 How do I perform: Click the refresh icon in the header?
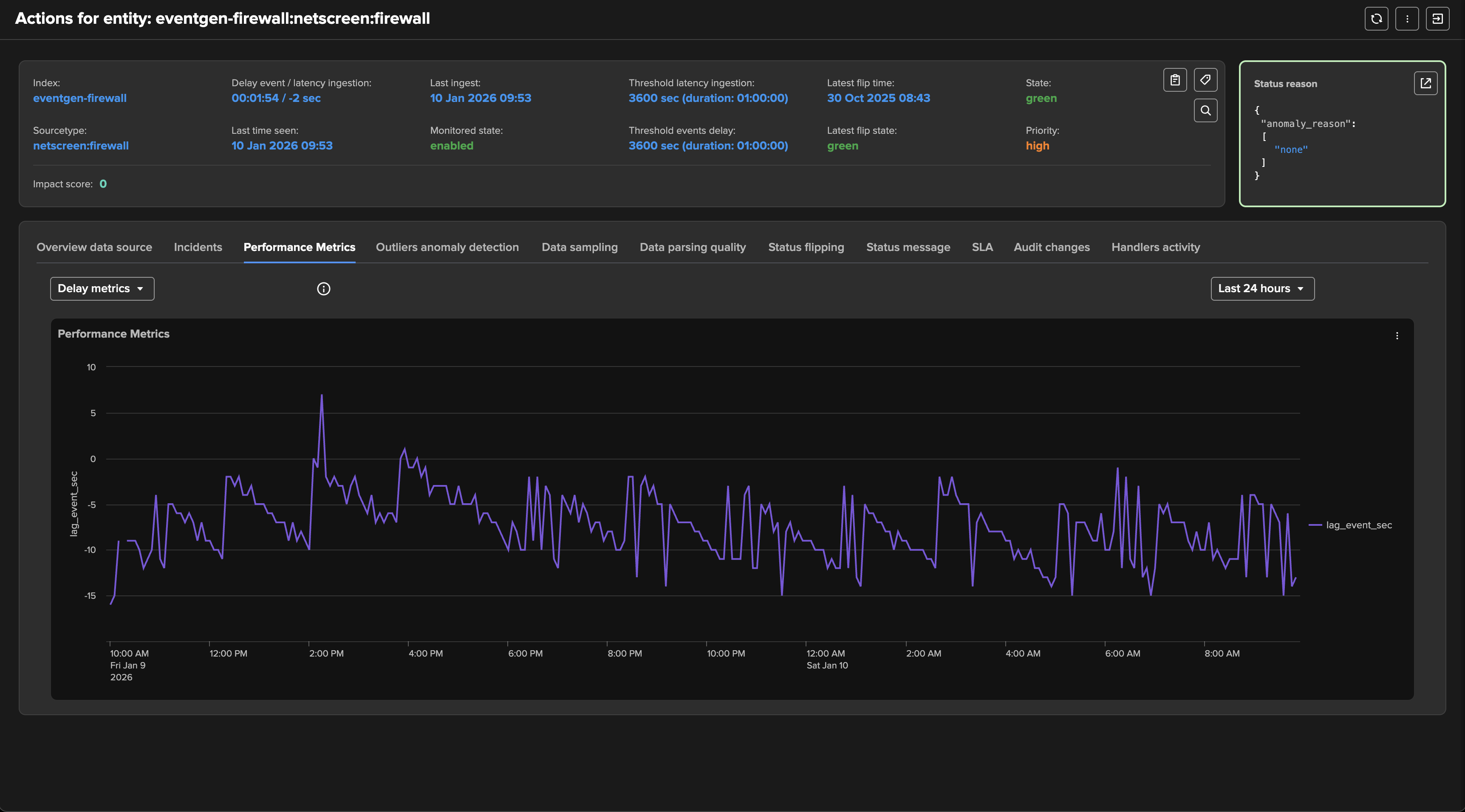point(1376,19)
